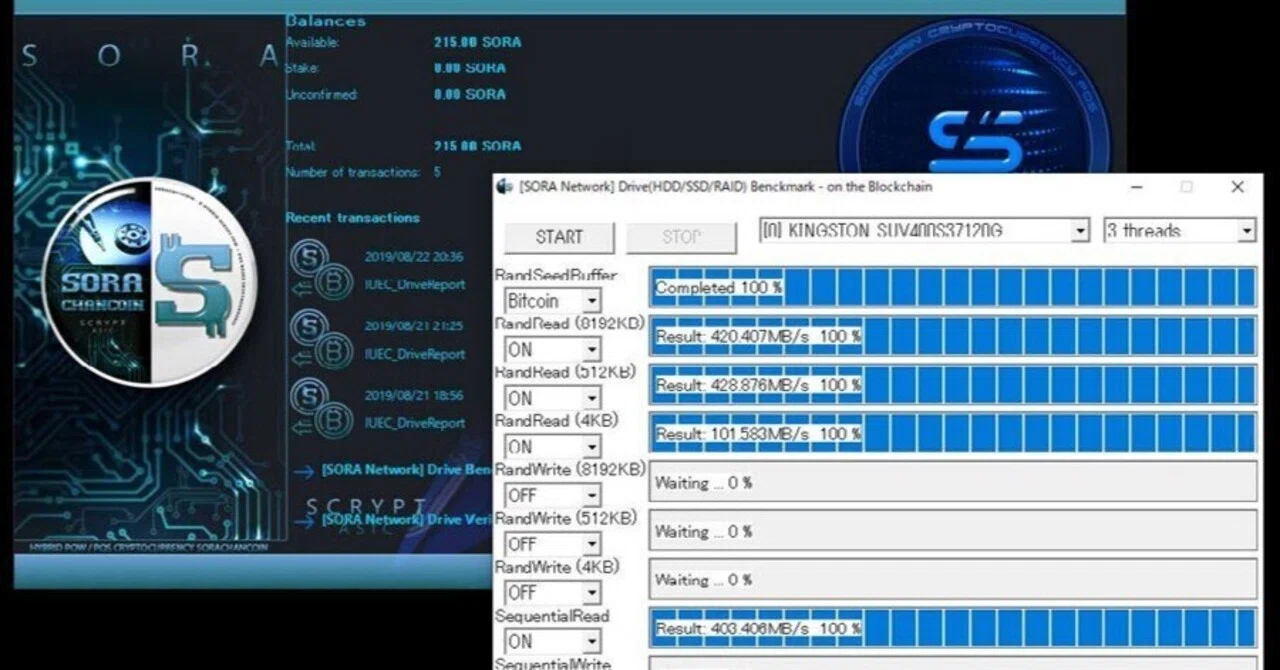This screenshot has height=670, width=1280.
Task: Open the KINGSTON drive selection dropdown
Action: [x=924, y=231]
